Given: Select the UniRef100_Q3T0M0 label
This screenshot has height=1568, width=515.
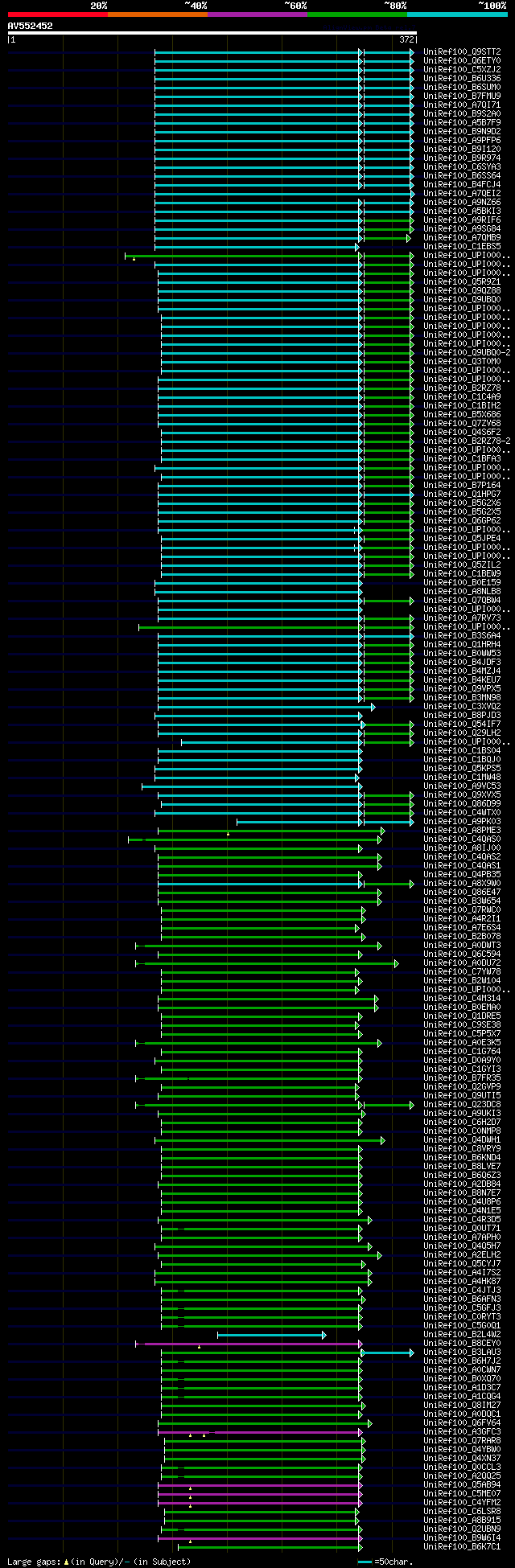Looking at the screenshot, I should tap(462, 361).
